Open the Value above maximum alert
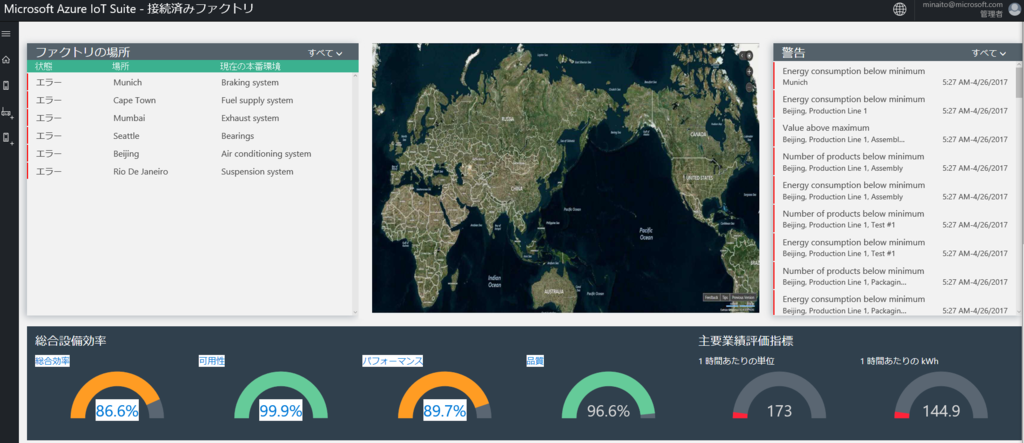 point(894,133)
